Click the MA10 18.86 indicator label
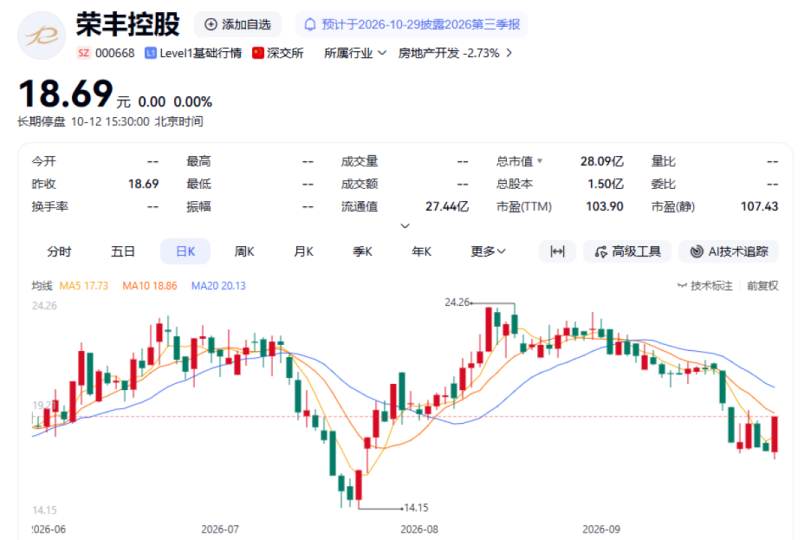Image resolution: width=804 pixels, height=540 pixels. coord(149,286)
